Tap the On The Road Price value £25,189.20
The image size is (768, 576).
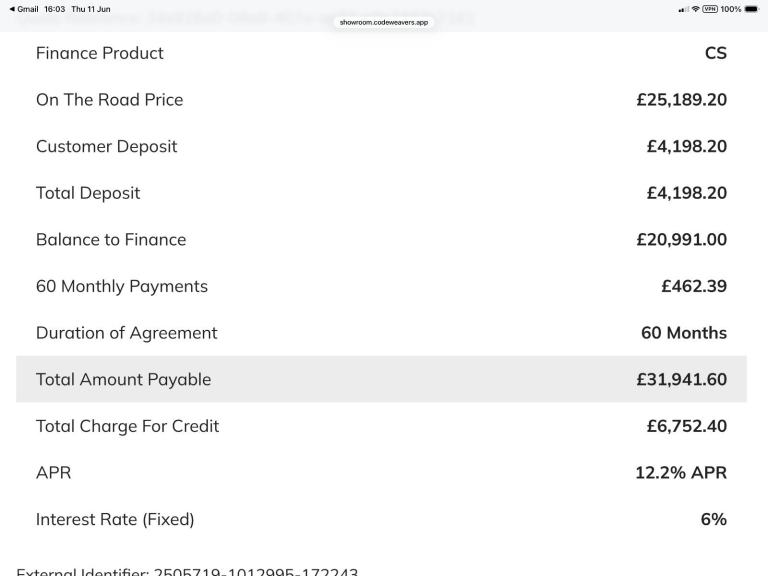681,100
